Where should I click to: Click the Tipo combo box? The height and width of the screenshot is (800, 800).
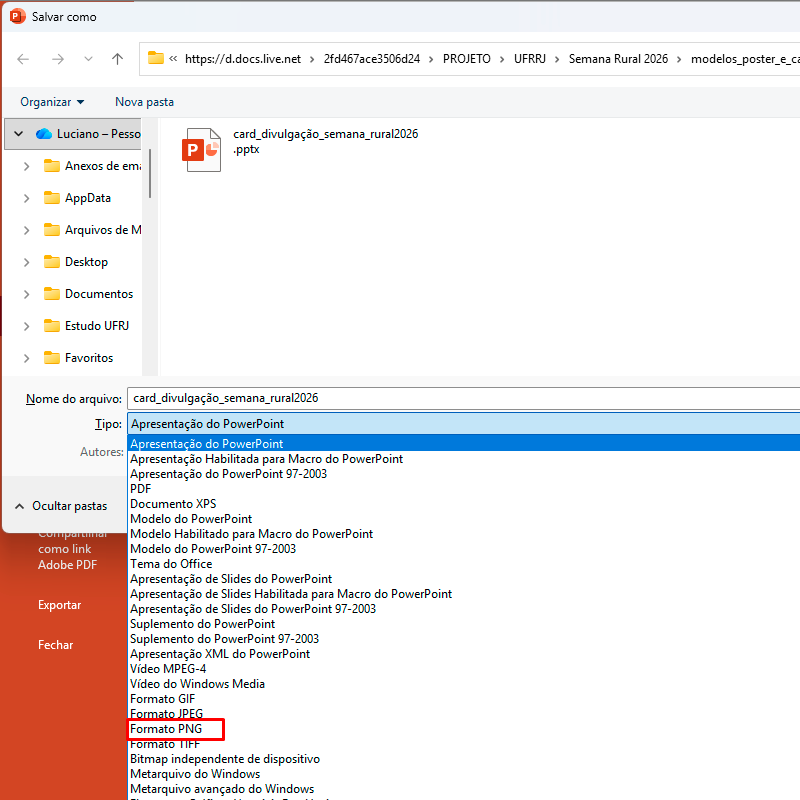pos(460,424)
